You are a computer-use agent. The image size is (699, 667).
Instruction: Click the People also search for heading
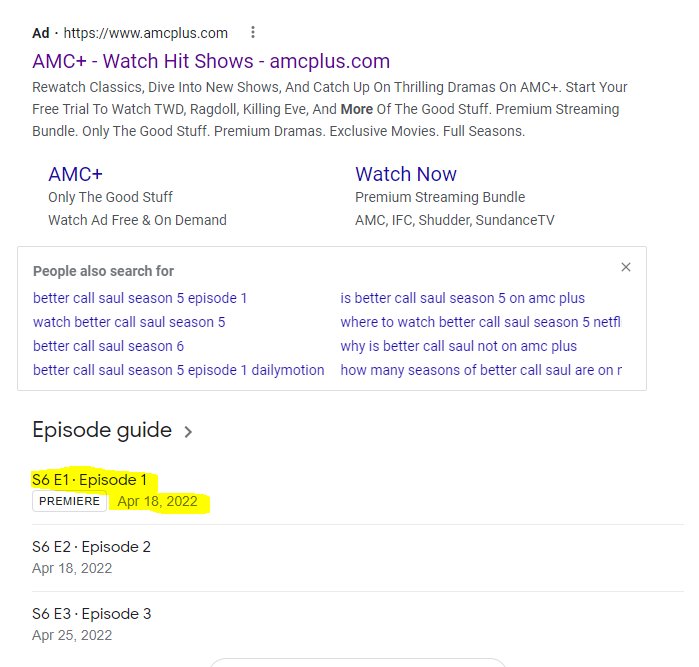coord(103,271)
